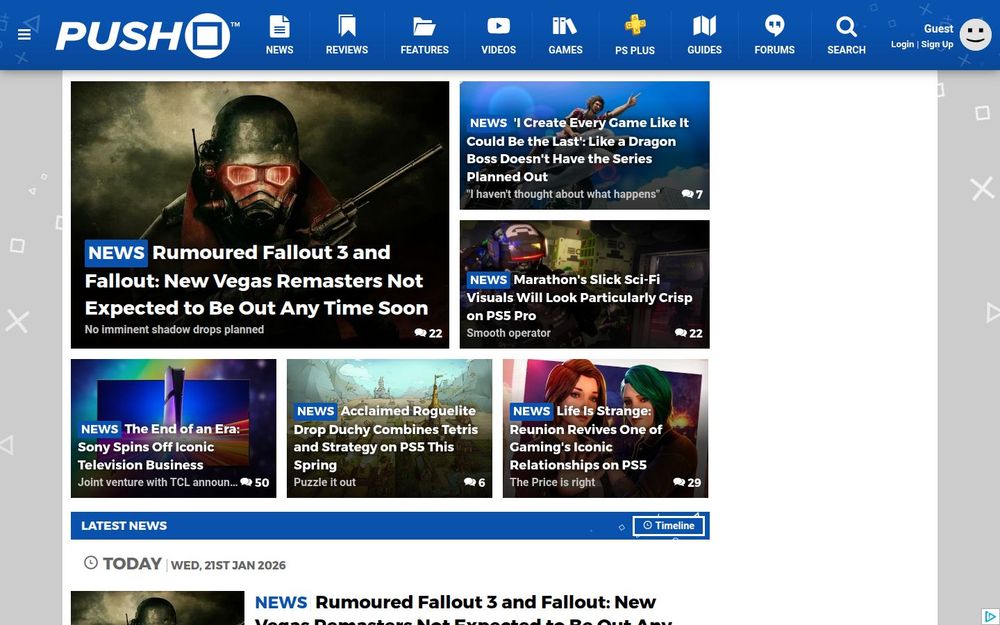Open Marathon PS5 Pro visuals headline
The width and height of the screenshot is (1000, 625).
pos(579,297)
